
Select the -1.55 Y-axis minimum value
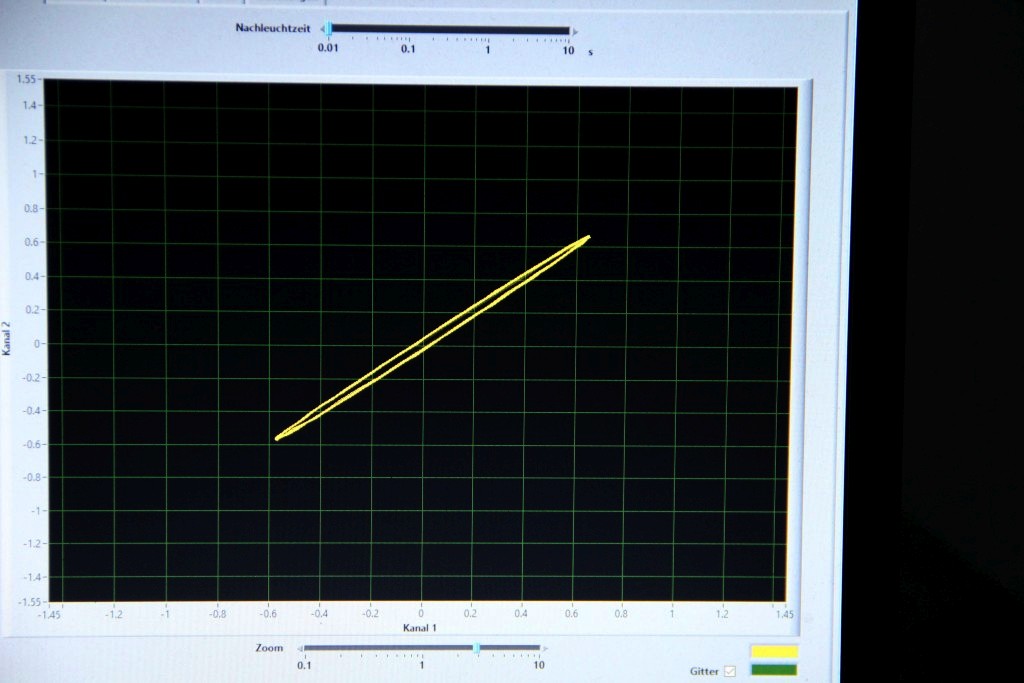(26, 602)
